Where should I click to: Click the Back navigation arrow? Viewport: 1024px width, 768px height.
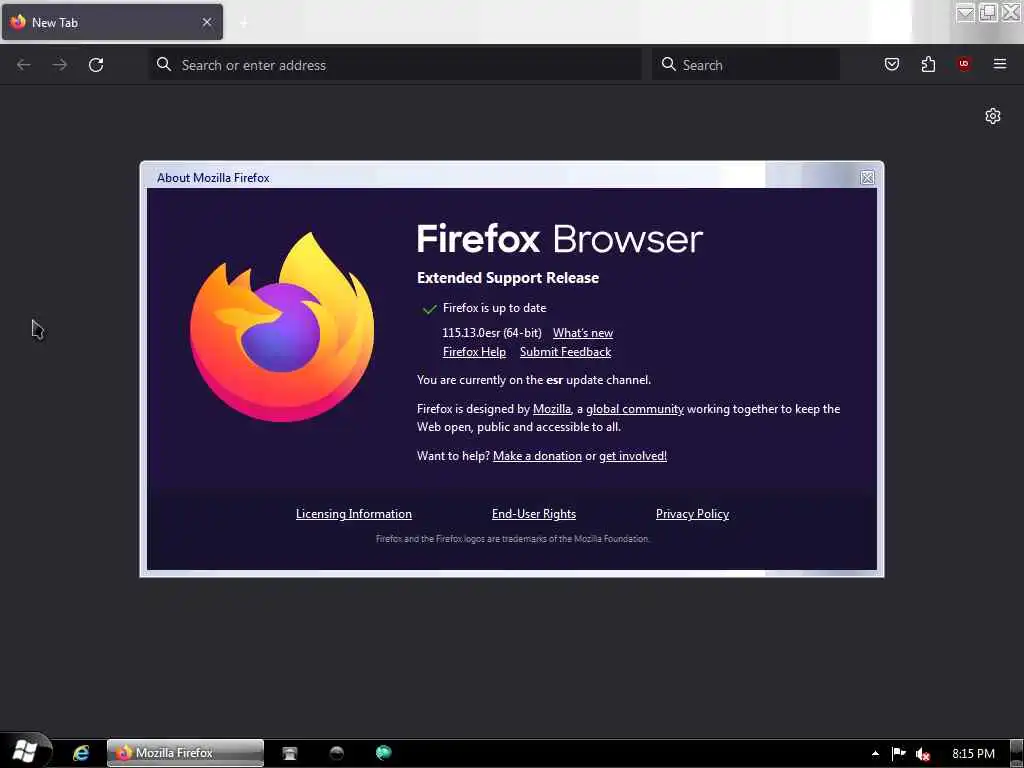[24, 65]
